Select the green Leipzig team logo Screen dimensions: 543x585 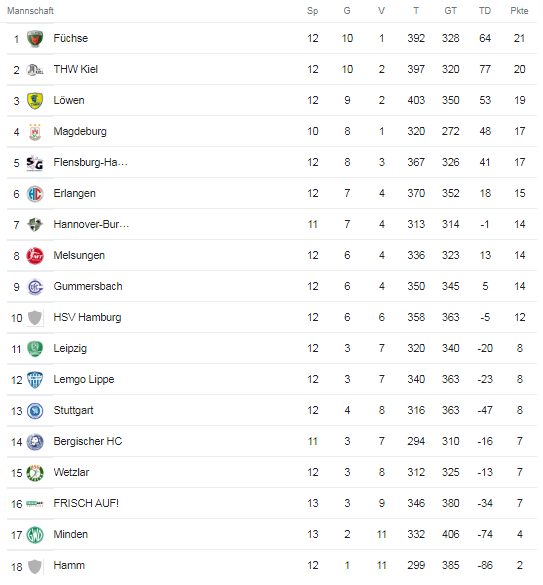click(35, 349)
